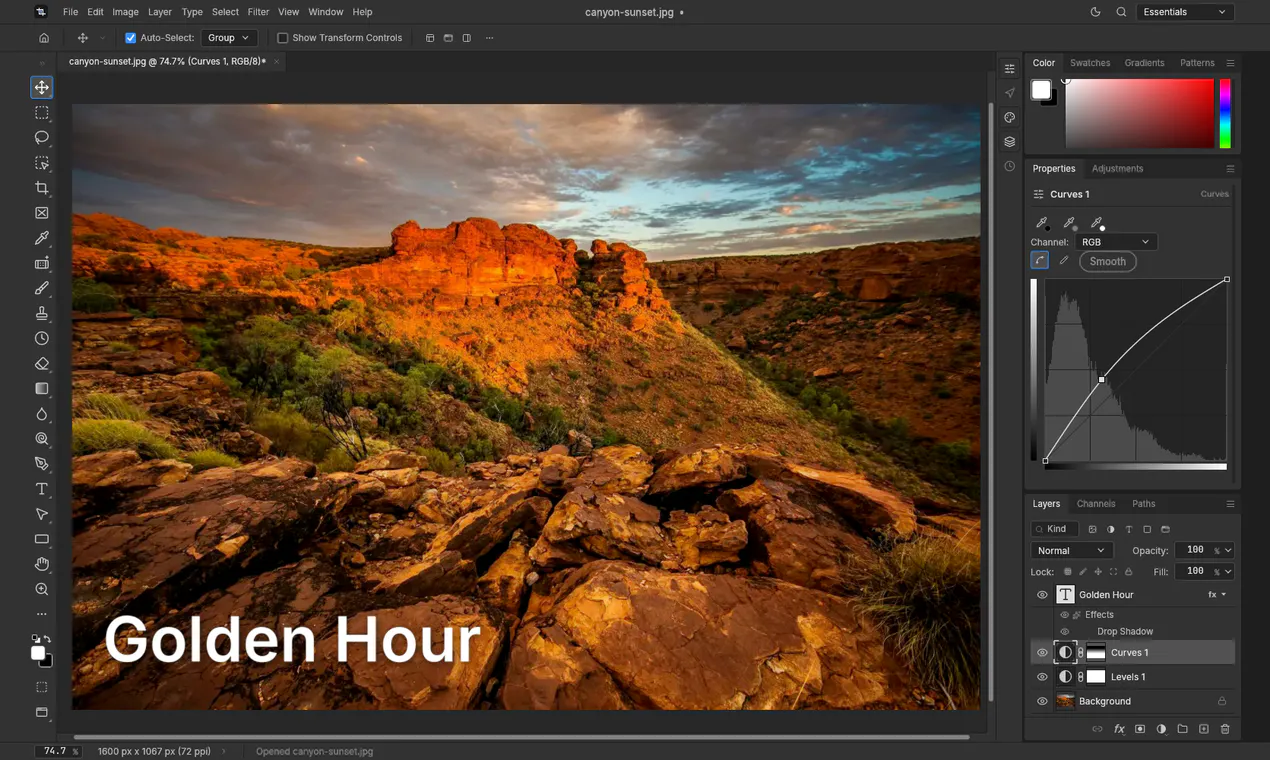This screenshot has width=1270, height=760.
Task: Create a new adjustment layer
Action: [1161, 729]
